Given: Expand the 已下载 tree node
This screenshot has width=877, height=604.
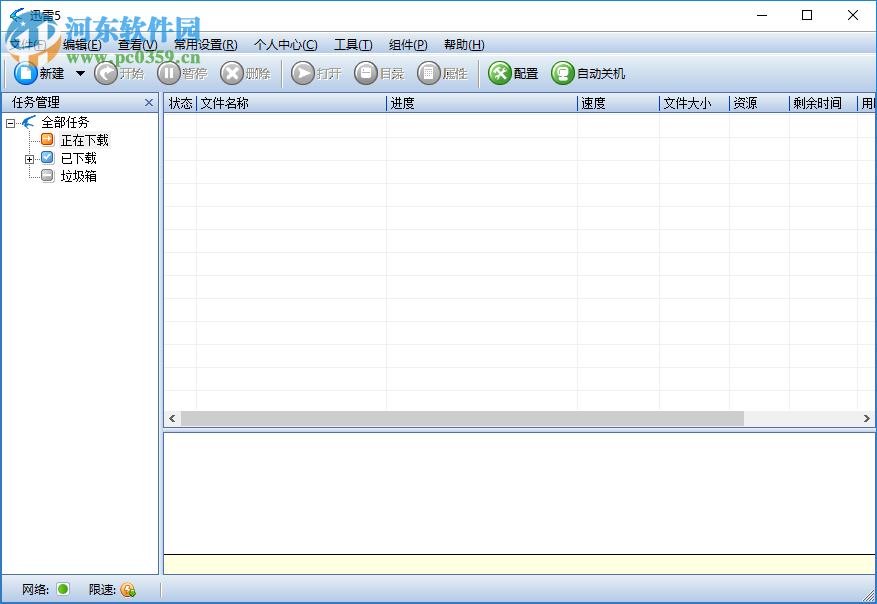Looking at the screenshot, I should click(x=31, y=157).
